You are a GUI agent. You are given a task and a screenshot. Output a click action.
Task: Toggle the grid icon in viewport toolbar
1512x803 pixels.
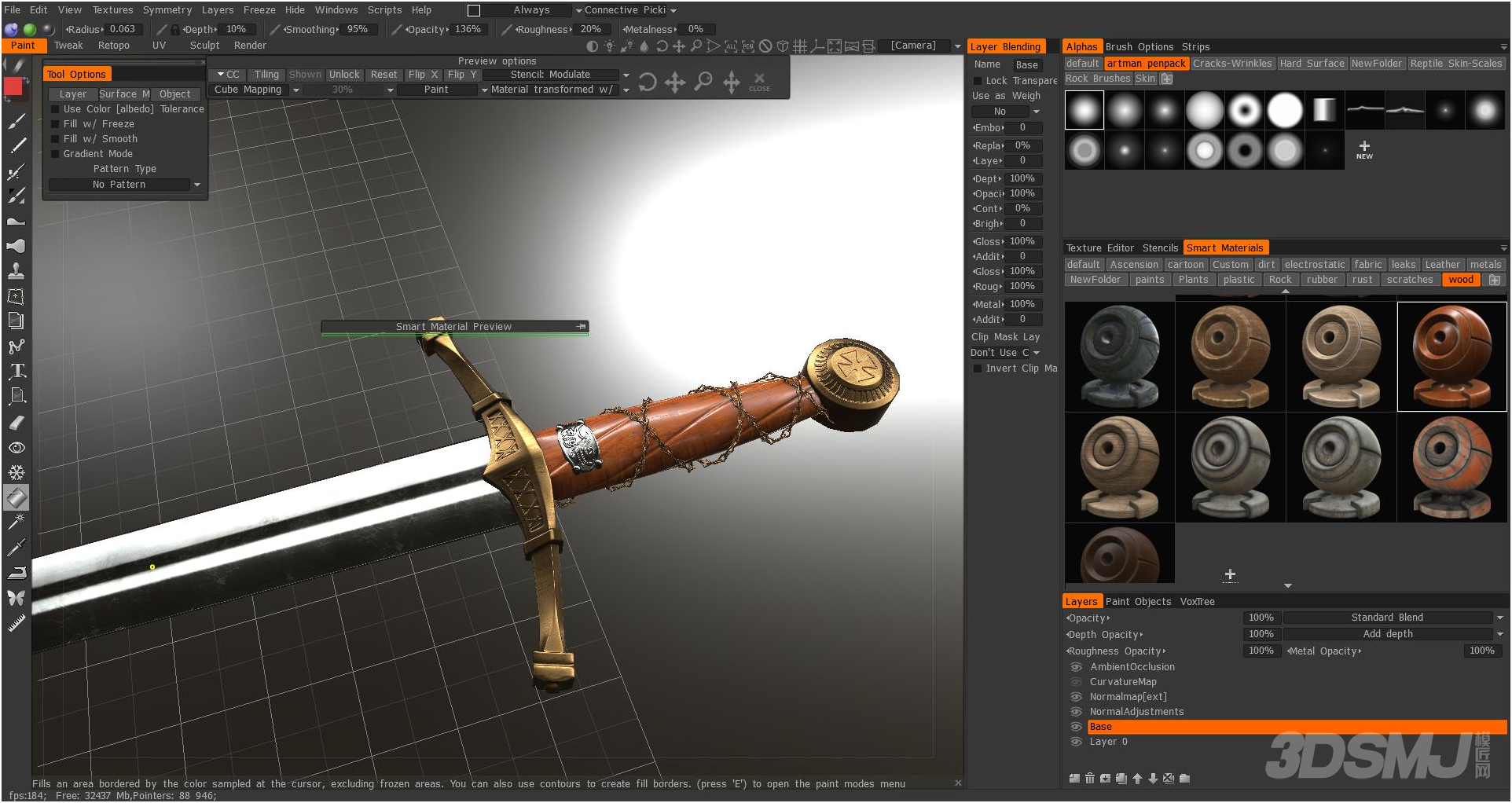pyautogui.click(x=800, y=46)
